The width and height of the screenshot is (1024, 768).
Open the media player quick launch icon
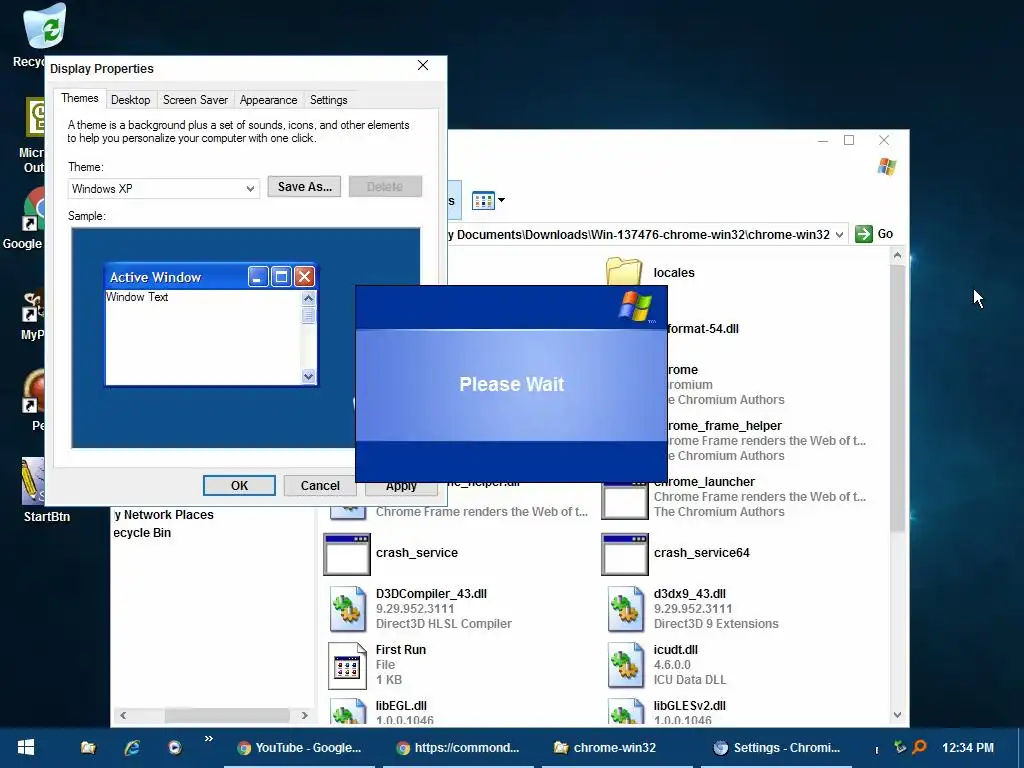click(174, 747)
